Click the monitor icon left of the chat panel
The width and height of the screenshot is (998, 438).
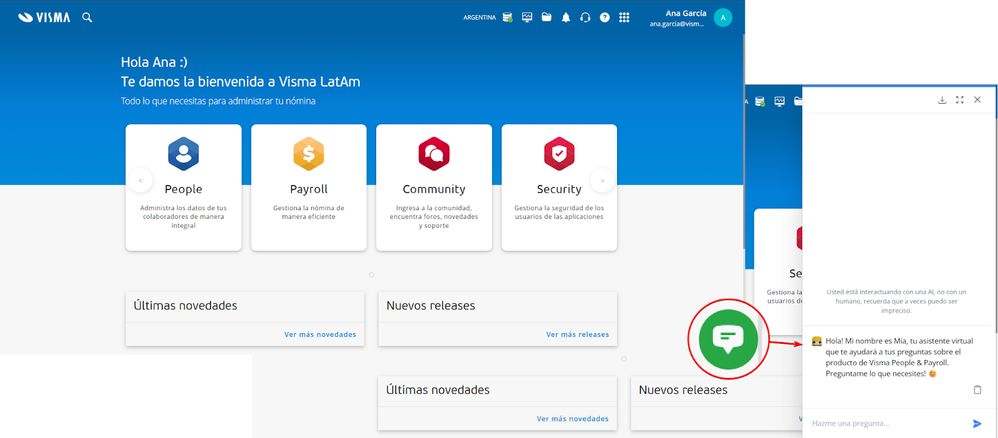click(x=779, y=101)
